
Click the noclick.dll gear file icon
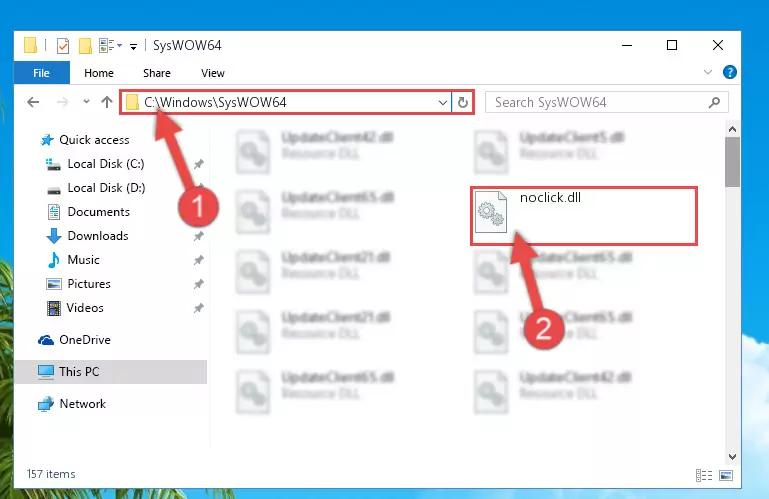(x=491, y=212)
